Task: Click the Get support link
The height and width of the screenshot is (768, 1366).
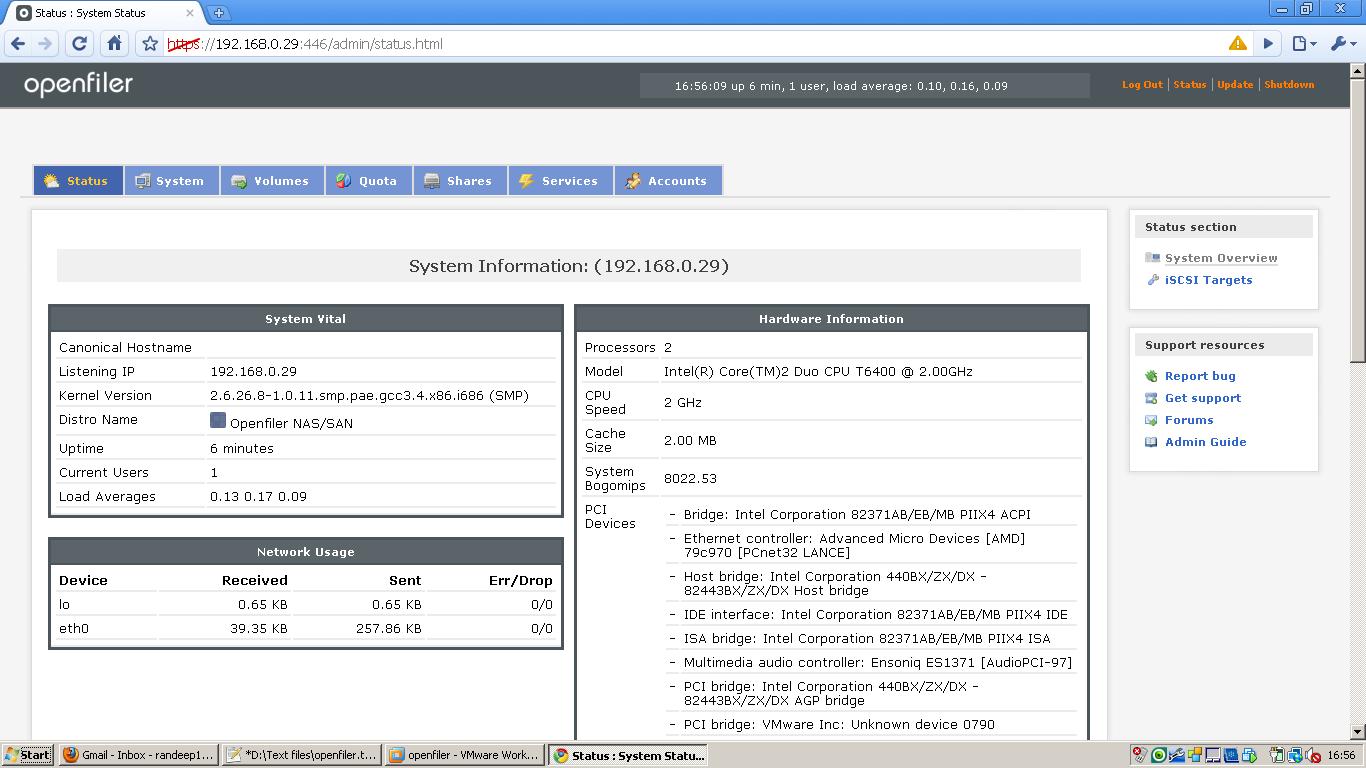Action: [1203, 398]
